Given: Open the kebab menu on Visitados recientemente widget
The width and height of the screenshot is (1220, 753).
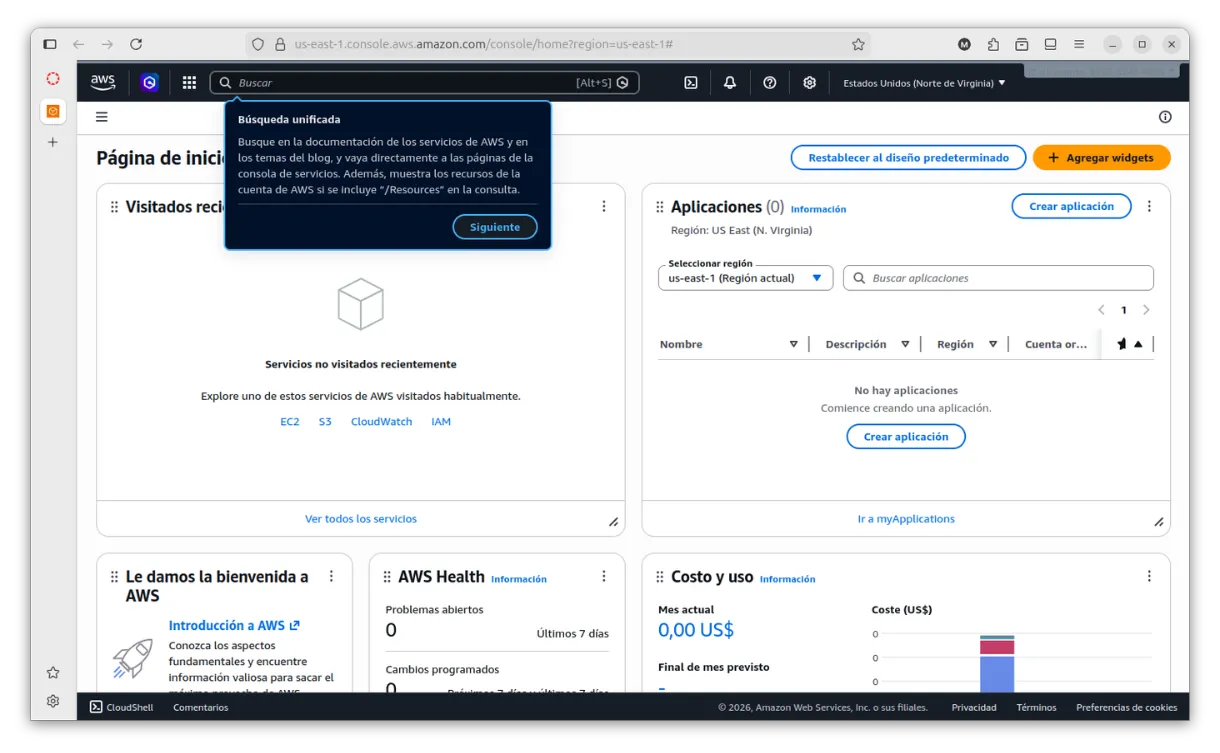Looking at the screenshot, I should [x=604, y=206].
